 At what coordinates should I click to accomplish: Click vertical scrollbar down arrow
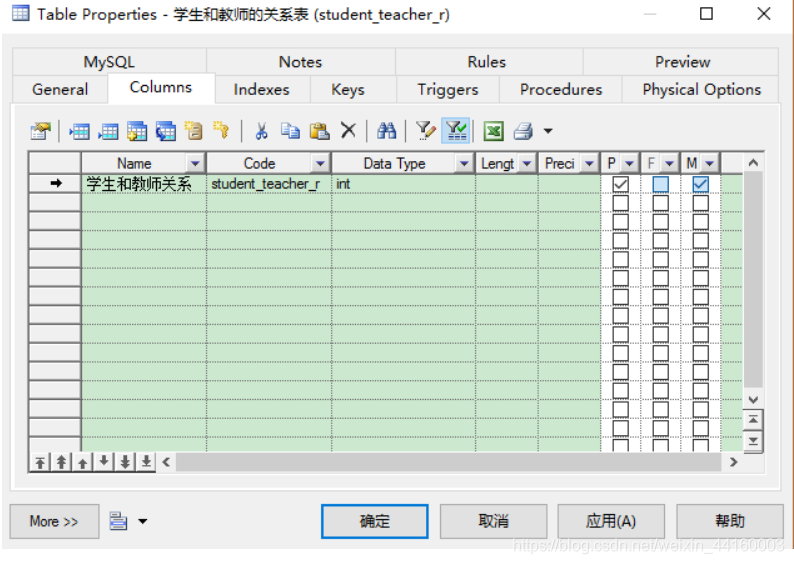tap(753, 399)
